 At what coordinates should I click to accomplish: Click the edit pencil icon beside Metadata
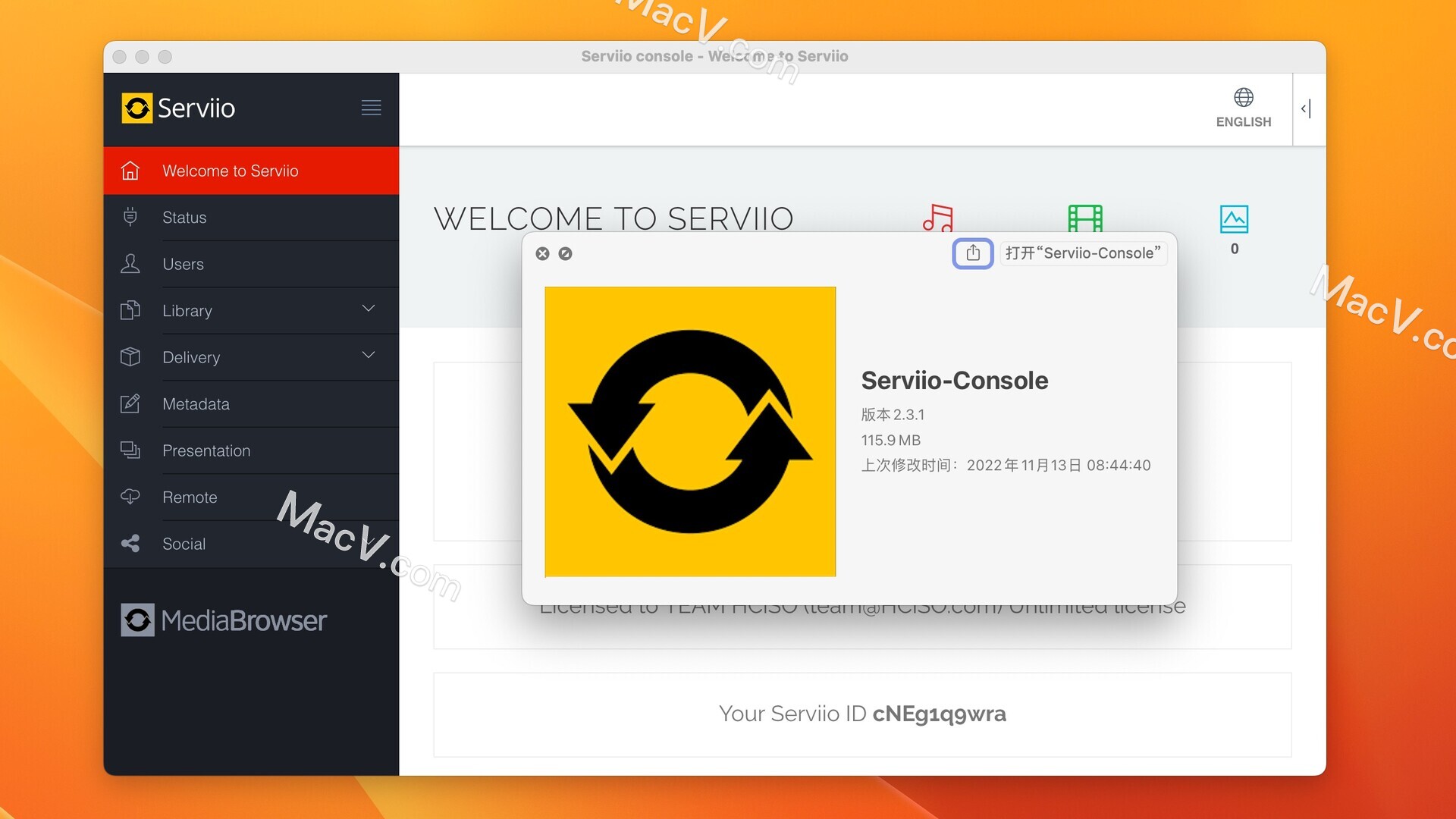(130, 403)
